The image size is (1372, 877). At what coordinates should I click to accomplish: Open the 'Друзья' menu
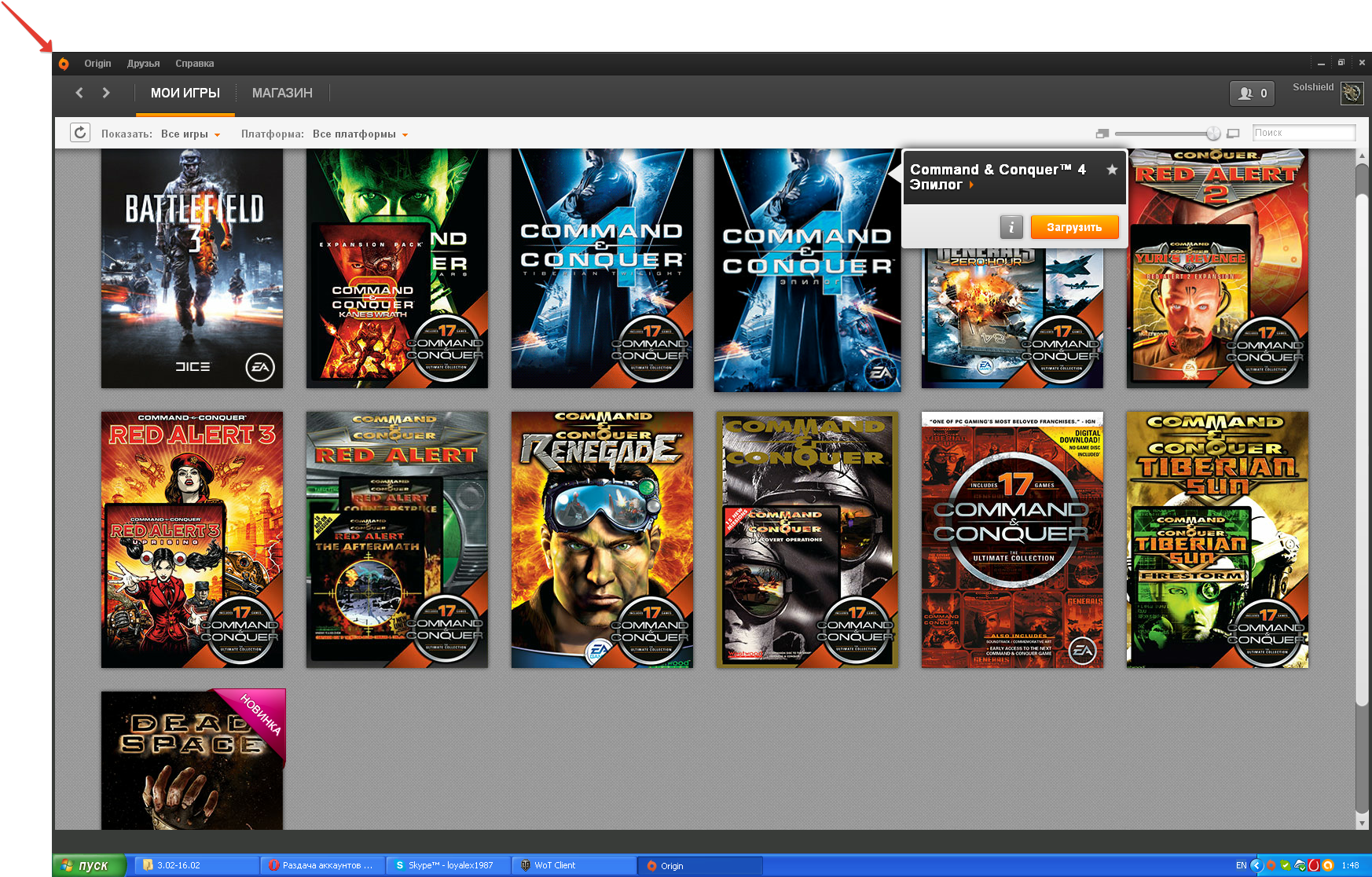coord(143,64)
